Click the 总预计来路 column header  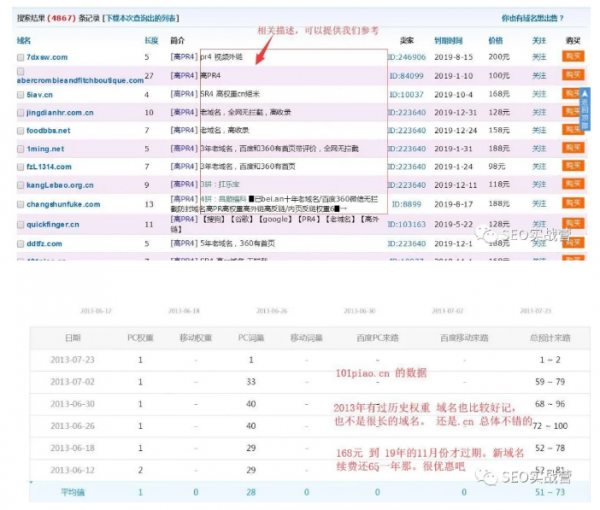pos(550,338)
